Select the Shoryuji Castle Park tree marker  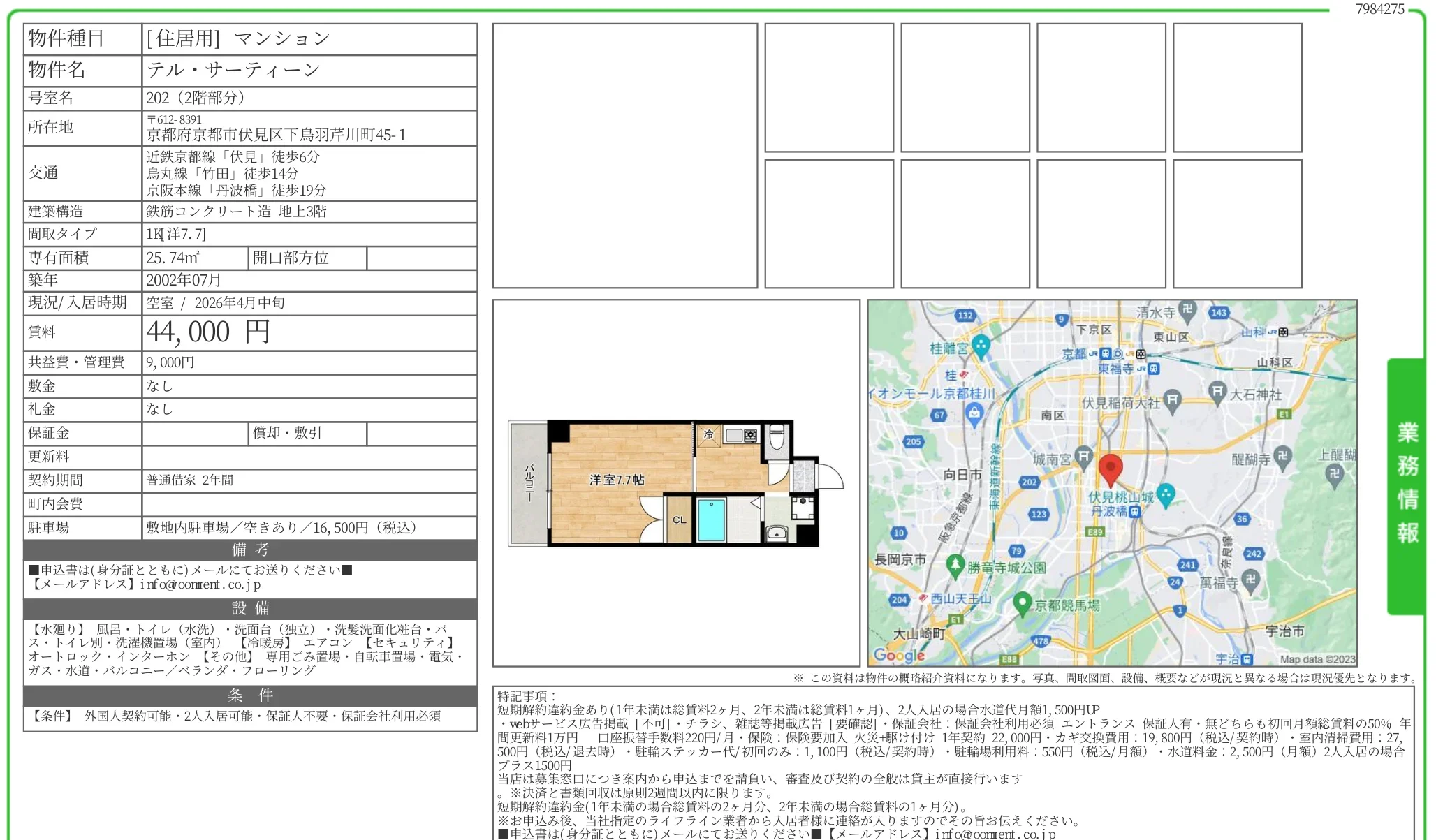[955, 564]
